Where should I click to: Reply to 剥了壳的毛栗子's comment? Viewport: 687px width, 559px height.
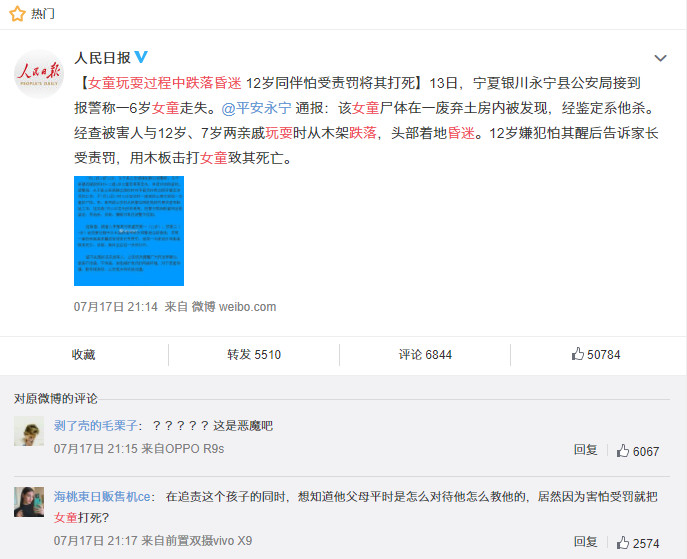586,450
